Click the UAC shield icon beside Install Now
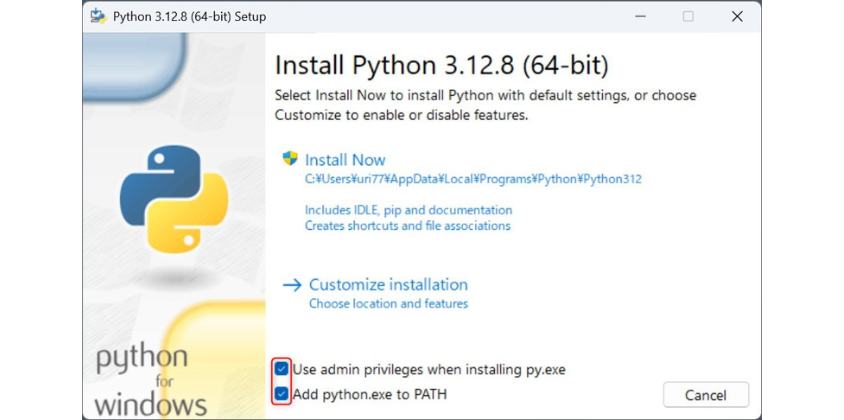This screenshot has height=420, width=844. 290,158
